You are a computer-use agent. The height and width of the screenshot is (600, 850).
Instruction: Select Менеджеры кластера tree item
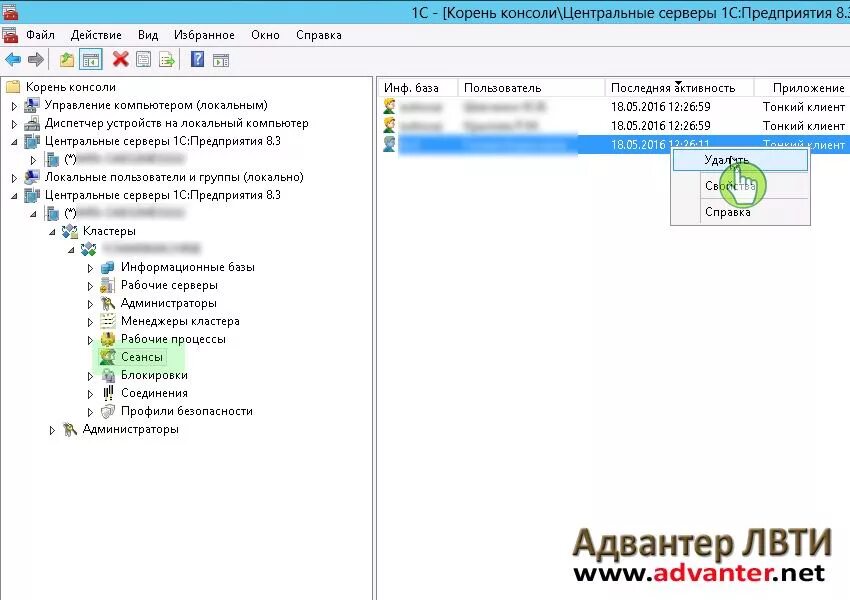[180, 321]
